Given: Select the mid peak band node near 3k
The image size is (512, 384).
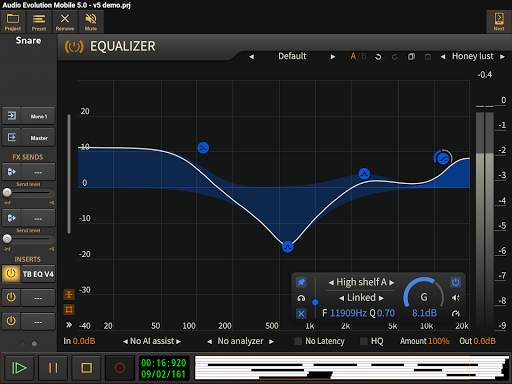Looking at the screenshot, I should pyautogui.click(x=364, y=174).
